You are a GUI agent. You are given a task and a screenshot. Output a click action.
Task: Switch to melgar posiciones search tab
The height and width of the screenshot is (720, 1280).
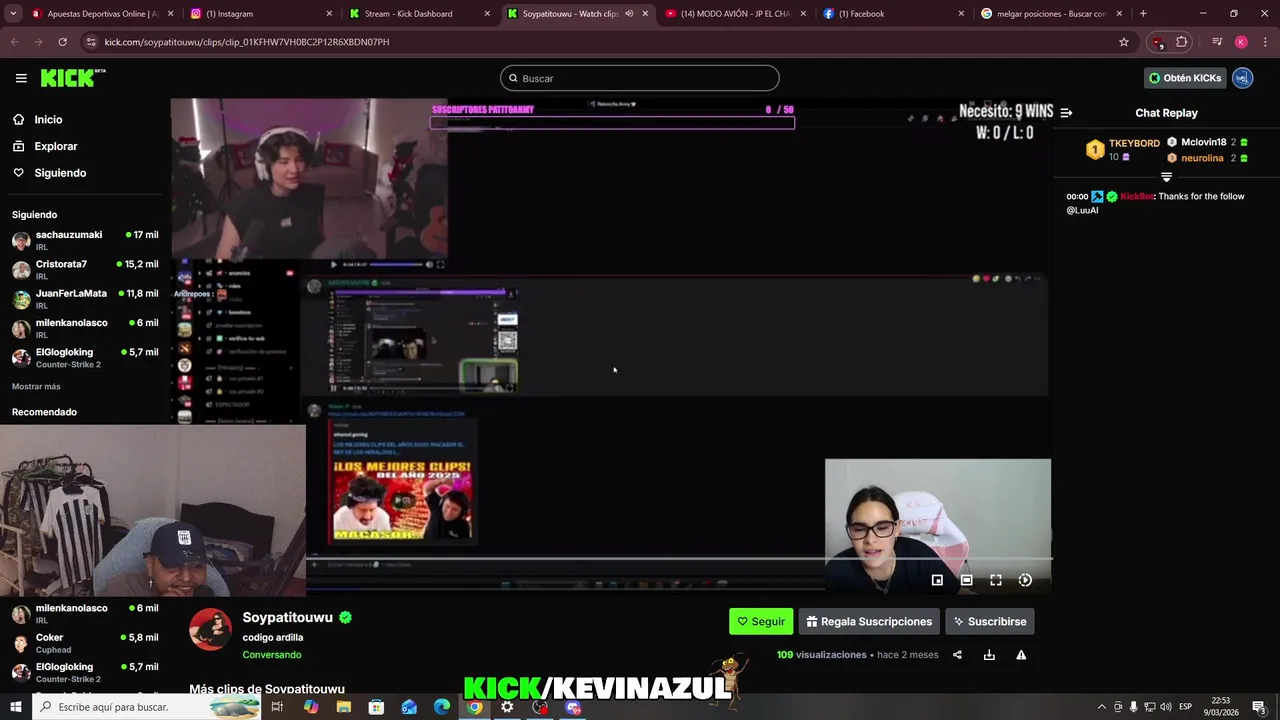1051,13
